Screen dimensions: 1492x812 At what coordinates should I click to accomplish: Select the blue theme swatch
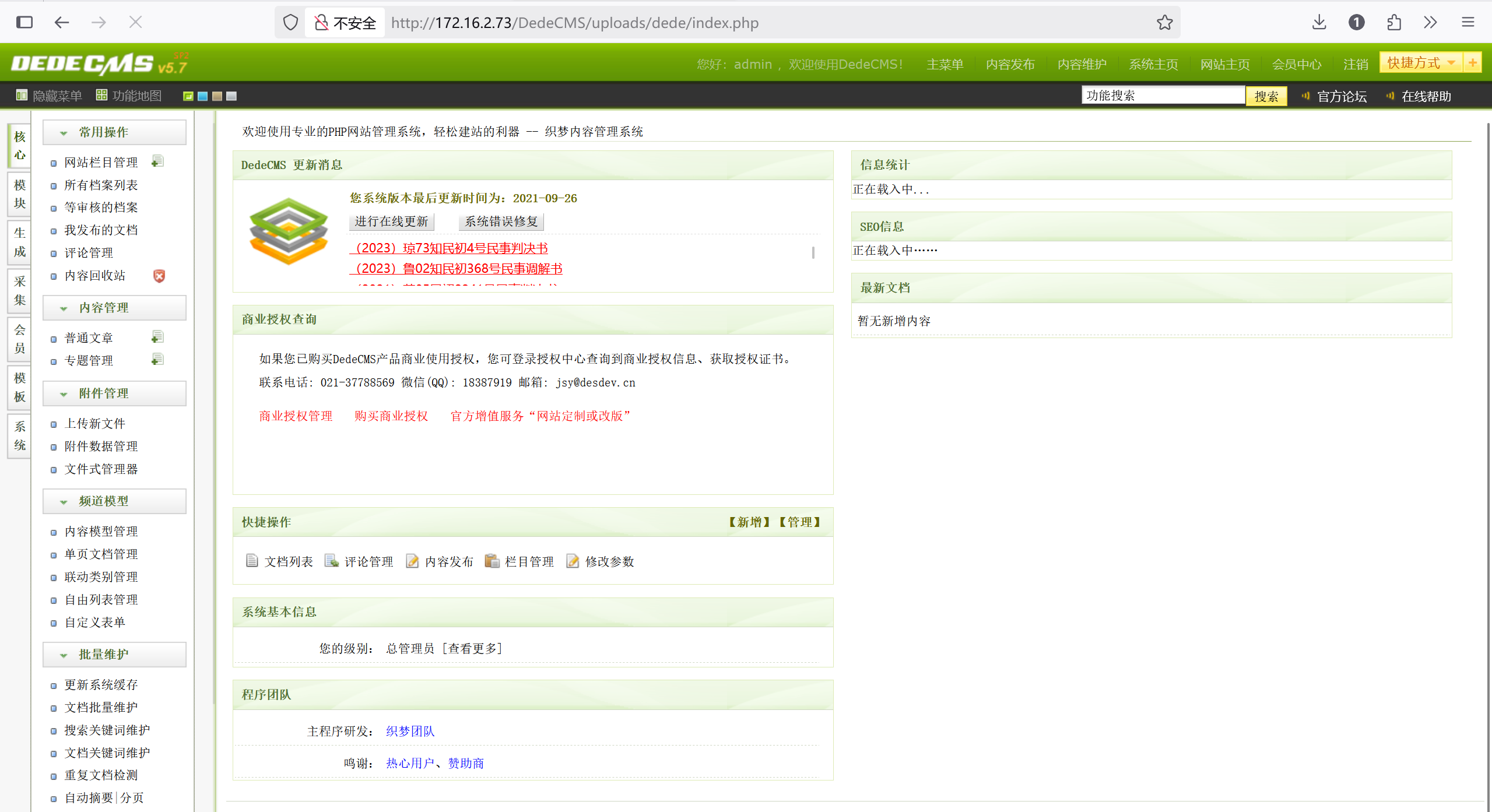click(202, 96)
